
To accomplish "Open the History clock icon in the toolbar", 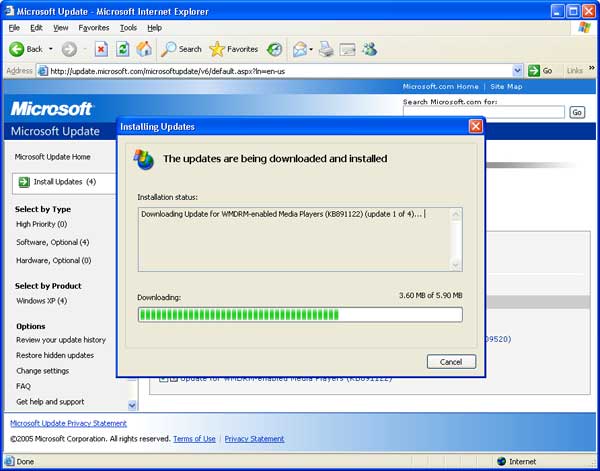I will 274,49.
